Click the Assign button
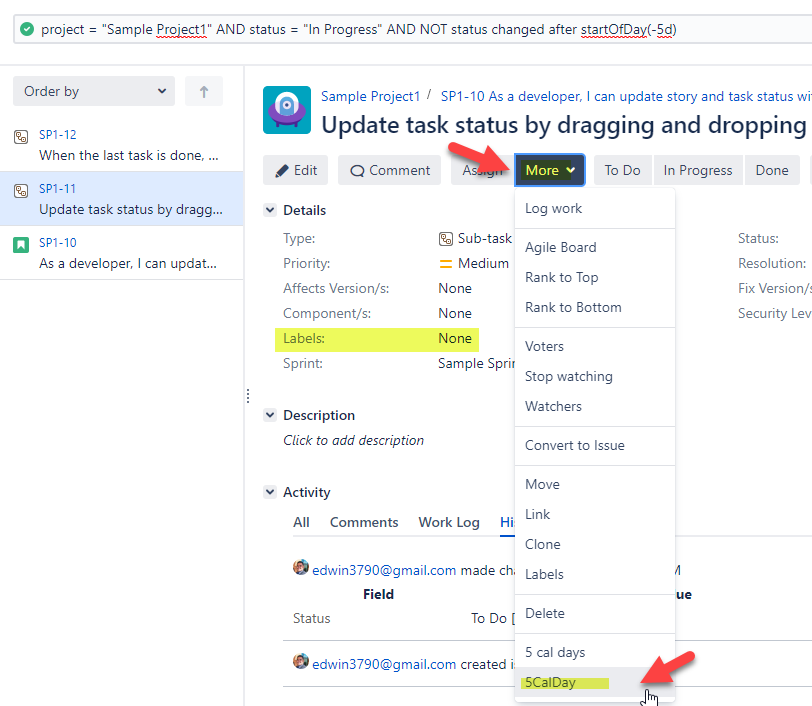812x706 pixels. click(x=482, y=170)
